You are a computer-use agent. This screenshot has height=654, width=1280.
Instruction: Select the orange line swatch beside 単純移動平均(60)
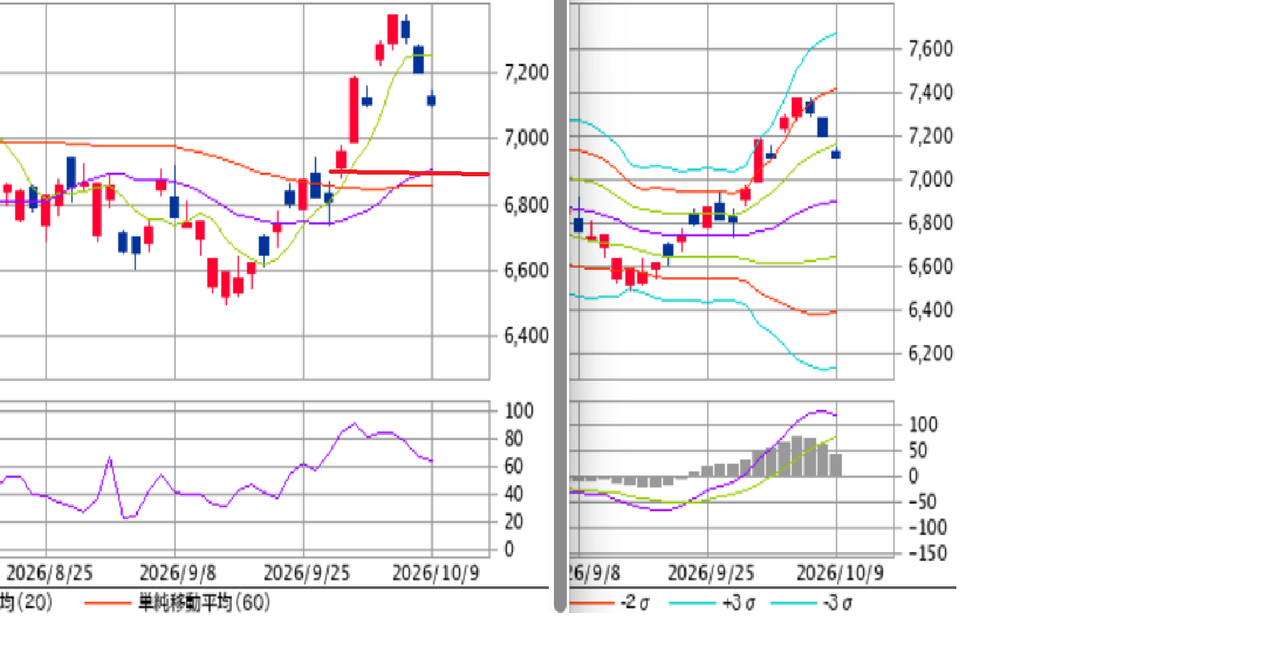coord(107,604)
